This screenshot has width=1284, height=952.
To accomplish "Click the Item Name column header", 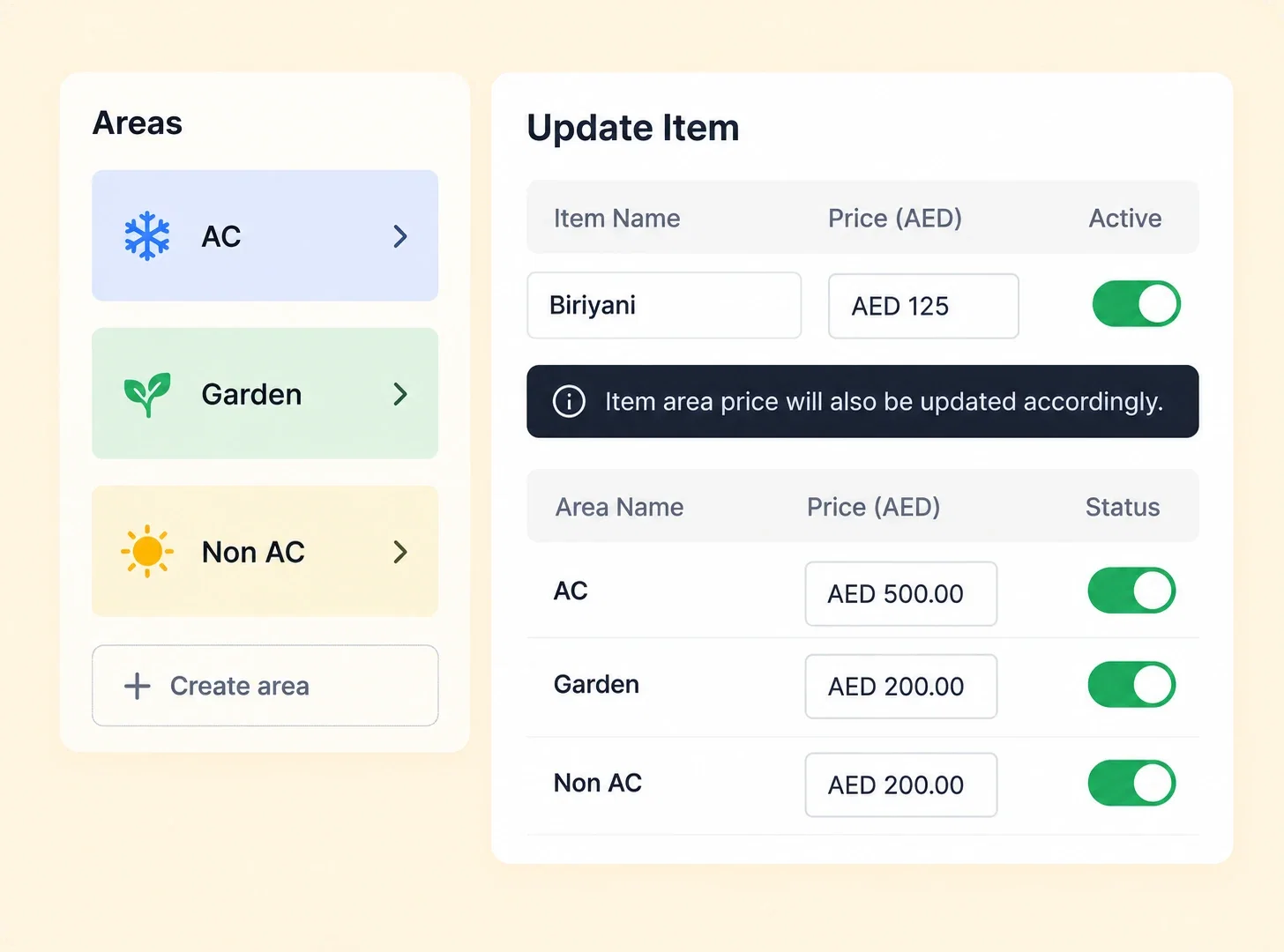I will click(x=617, y=219).
